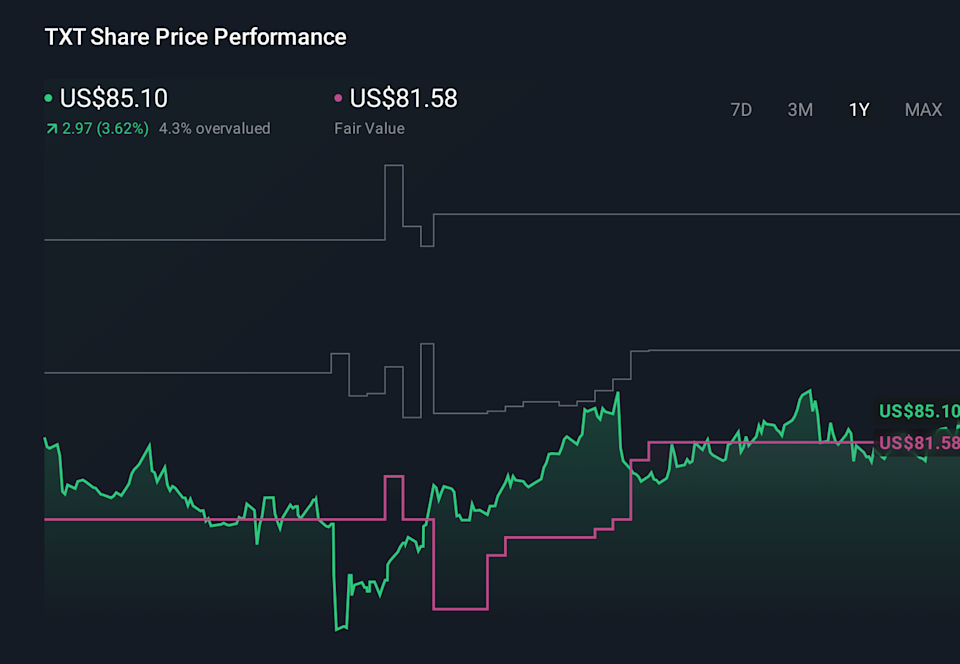The width and height of the screenshot is (960, 664).
Task: Click the pink Fair Value legend dot
Action: [336, 98]
